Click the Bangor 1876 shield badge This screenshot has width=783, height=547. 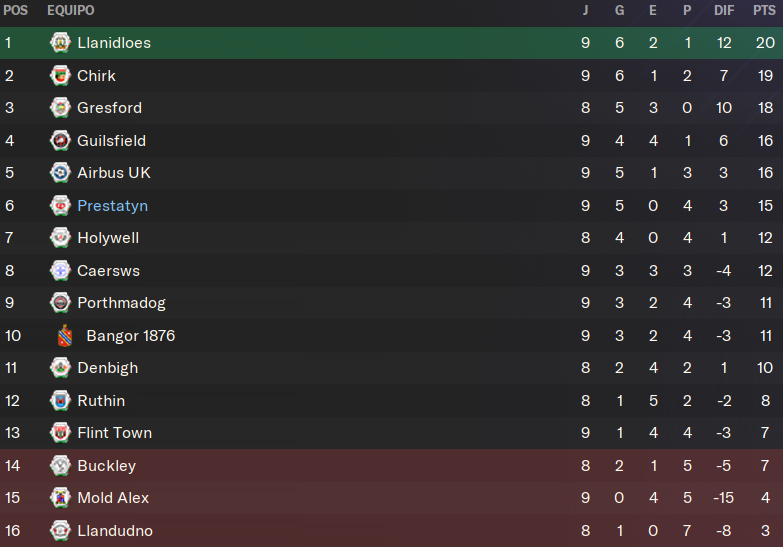tap(65, 336)
